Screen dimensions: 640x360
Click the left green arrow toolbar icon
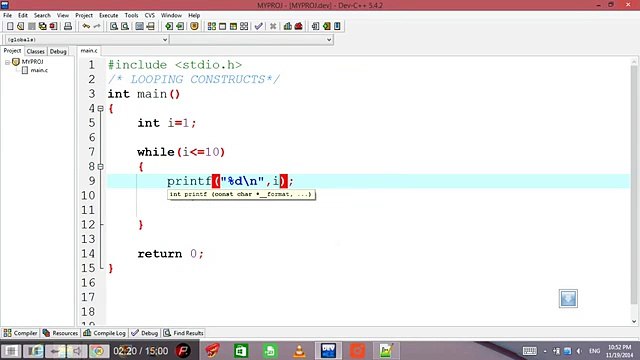169,26
